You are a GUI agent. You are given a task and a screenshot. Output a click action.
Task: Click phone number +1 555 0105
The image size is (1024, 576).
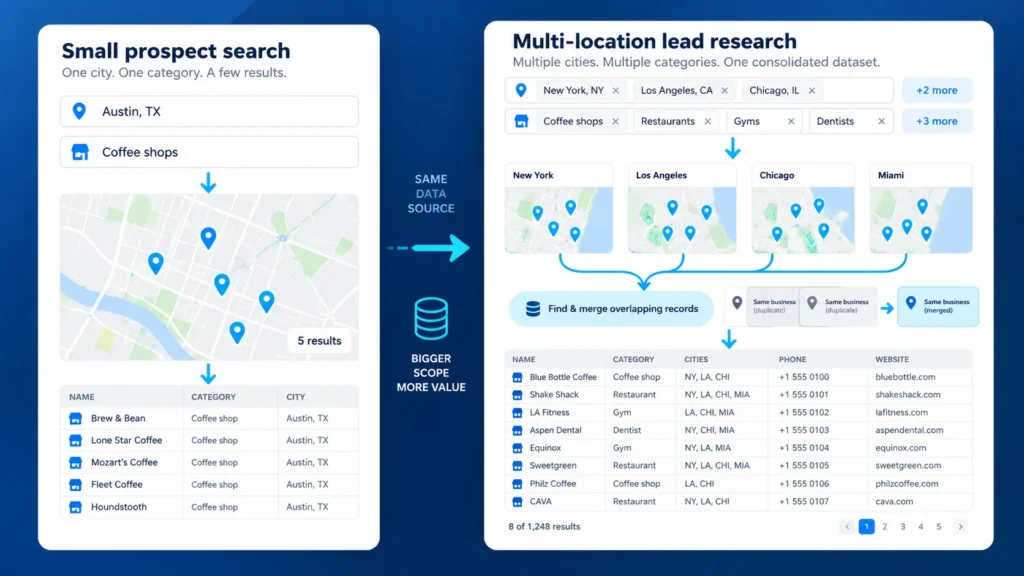(x=804, y=466)
